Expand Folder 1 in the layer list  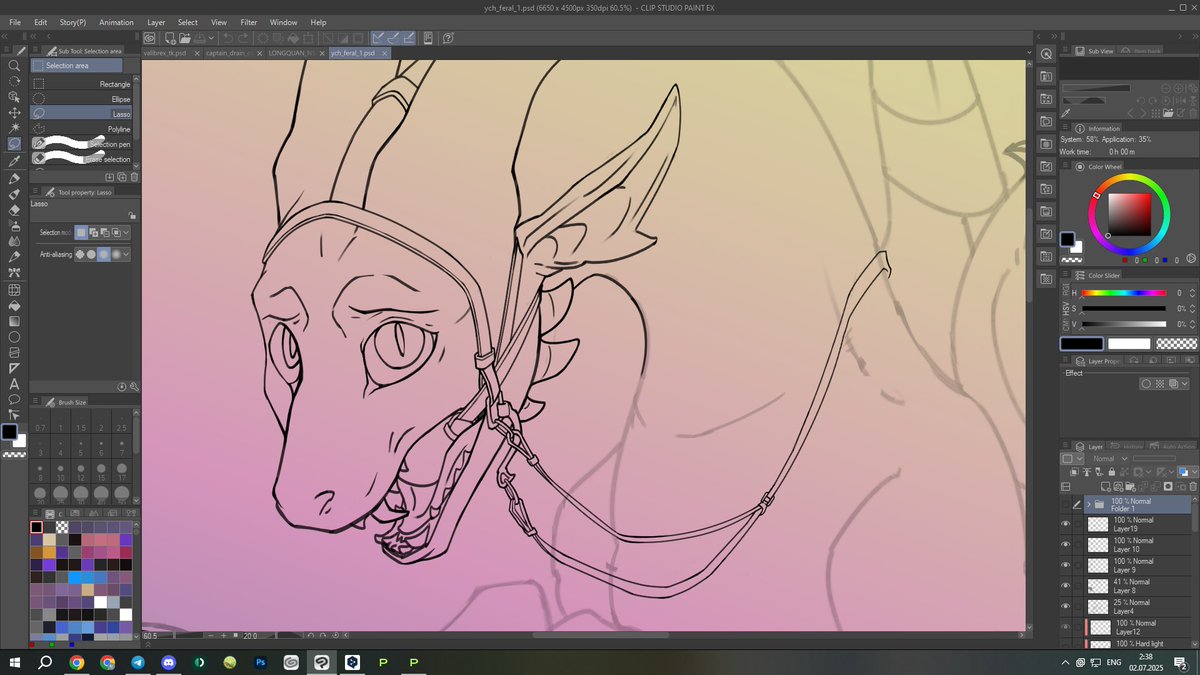click(x=1090, y=504)
